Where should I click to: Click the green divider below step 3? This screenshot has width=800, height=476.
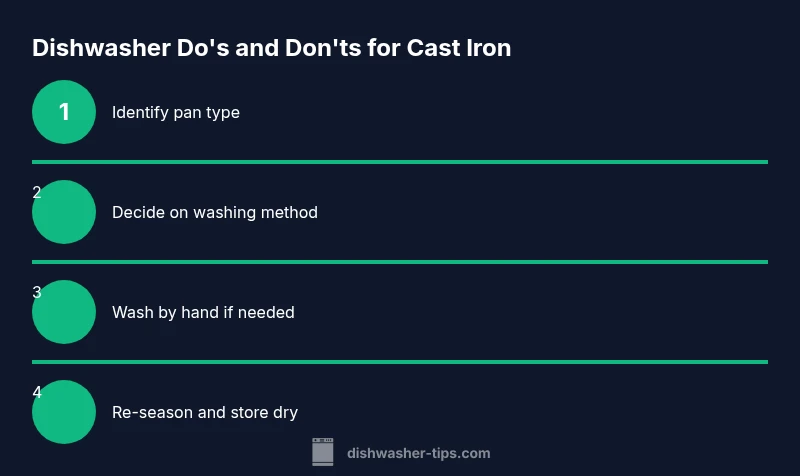point(400,361)
